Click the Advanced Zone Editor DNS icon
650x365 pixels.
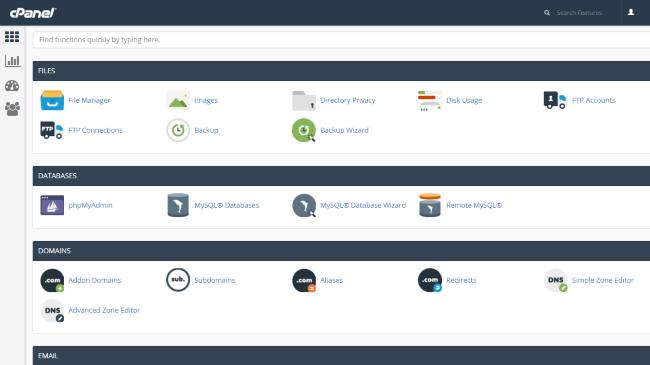[52, 310]
